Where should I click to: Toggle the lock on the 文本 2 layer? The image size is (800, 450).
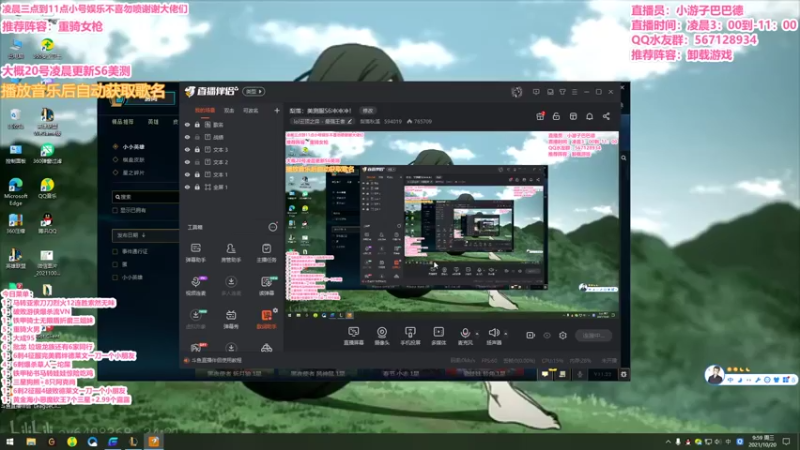(x=197, y=162)
